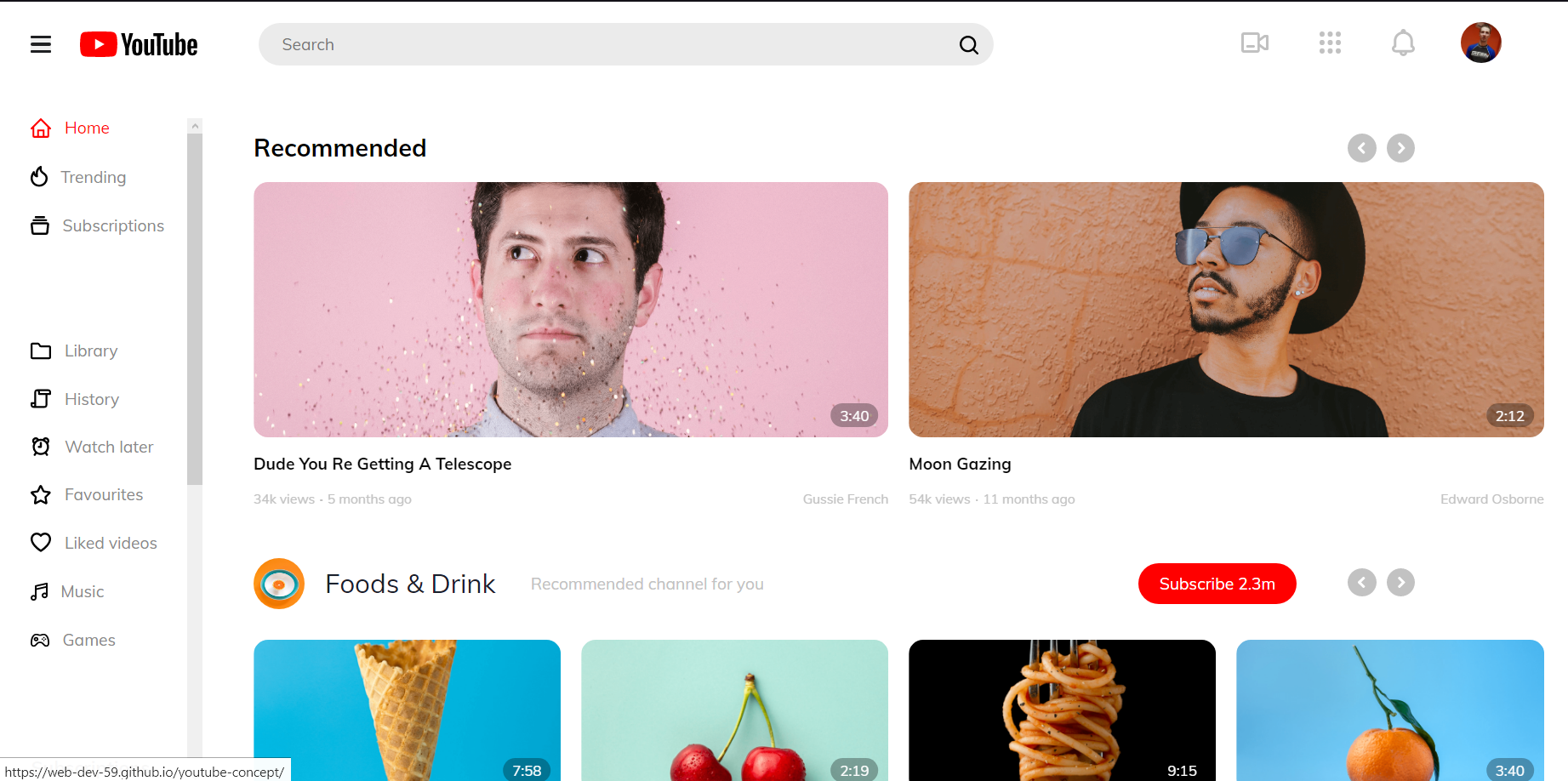Open Library in the sidebar

(91, 351)
